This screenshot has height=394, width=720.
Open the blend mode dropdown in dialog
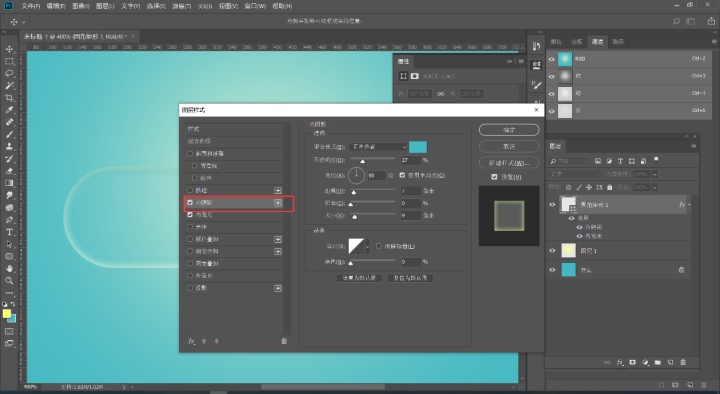click(378, 147)
